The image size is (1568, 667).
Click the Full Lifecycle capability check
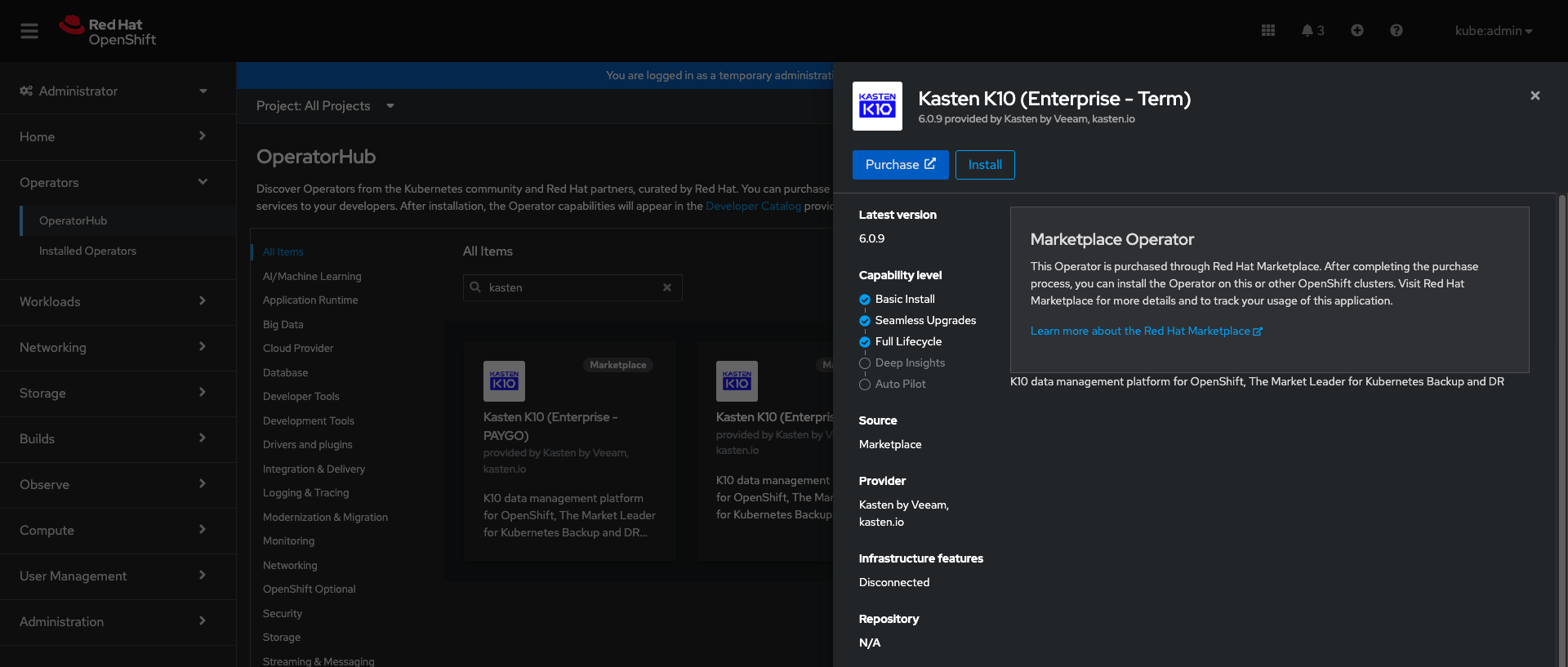pos(865,342)
